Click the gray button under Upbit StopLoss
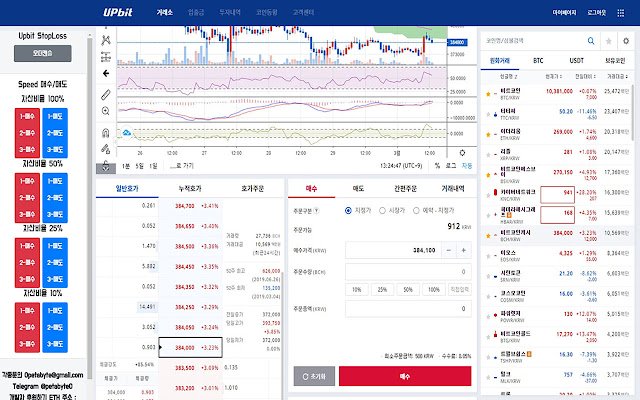The height and width of the screenshot is (400, 640). point(42,53)
